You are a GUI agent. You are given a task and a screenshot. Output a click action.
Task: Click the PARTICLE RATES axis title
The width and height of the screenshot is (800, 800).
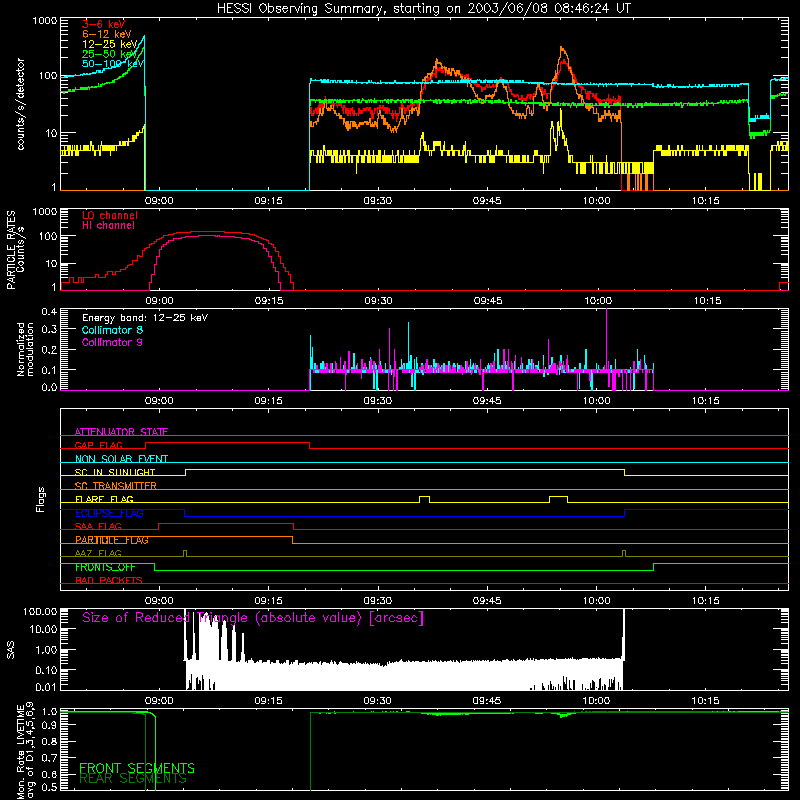[11, 250]
